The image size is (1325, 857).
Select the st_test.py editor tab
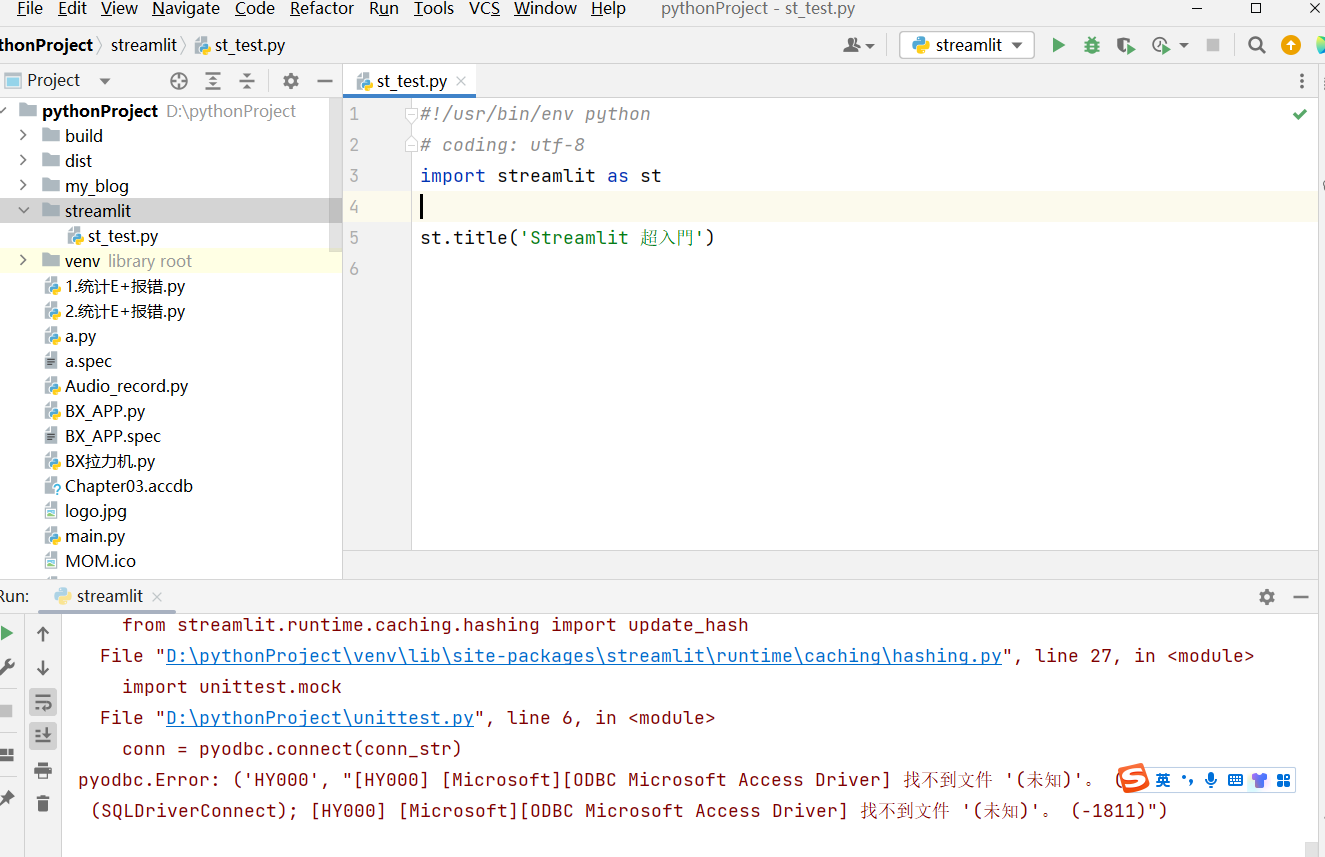[x=411, y=82]
